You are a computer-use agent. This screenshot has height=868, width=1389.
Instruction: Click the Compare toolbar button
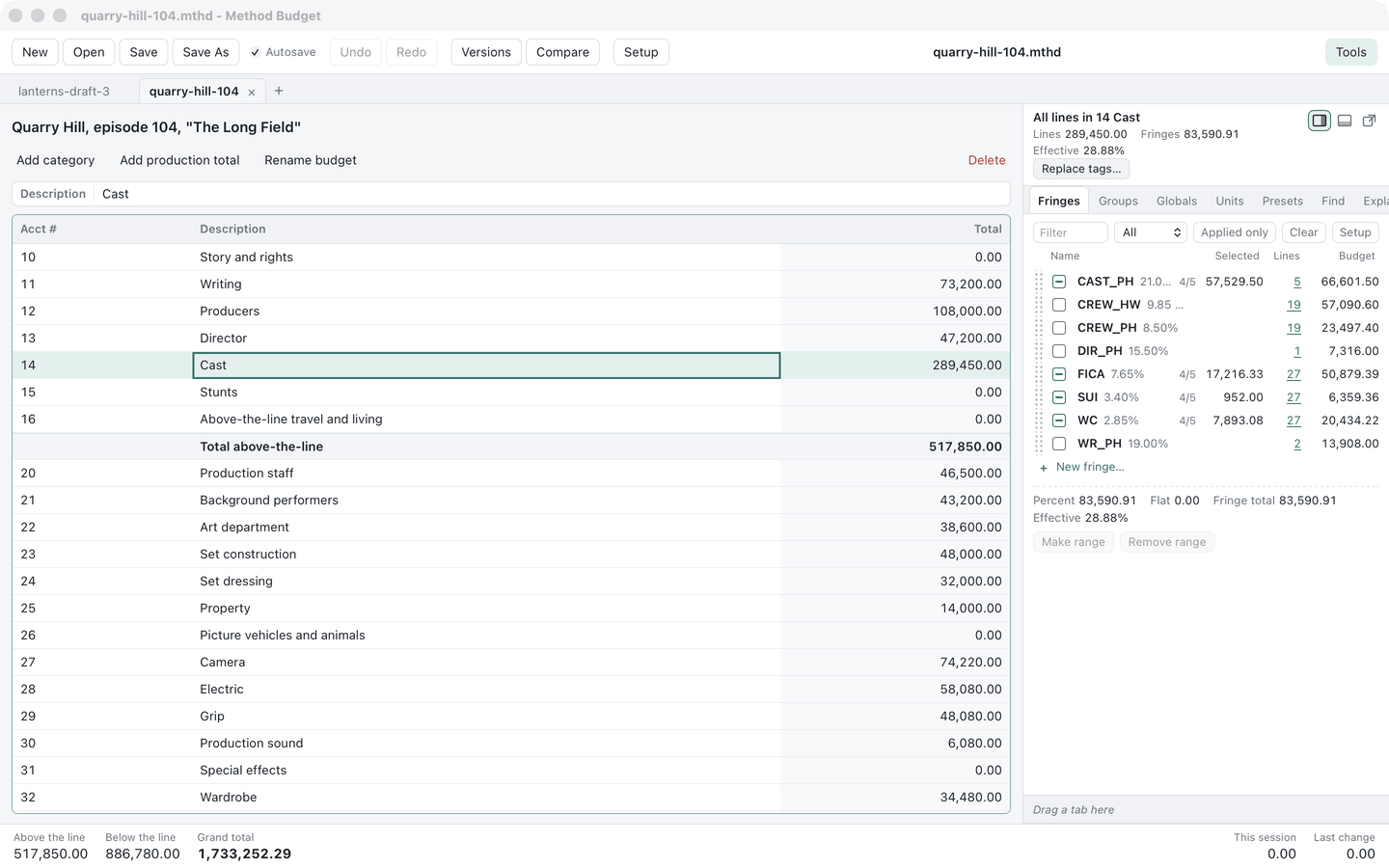[562, 52]
